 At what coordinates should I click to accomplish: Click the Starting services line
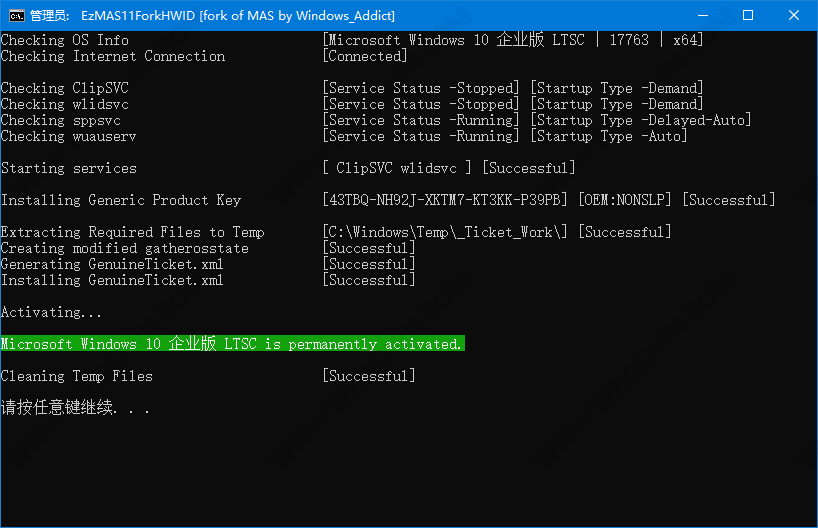point(68,168)
